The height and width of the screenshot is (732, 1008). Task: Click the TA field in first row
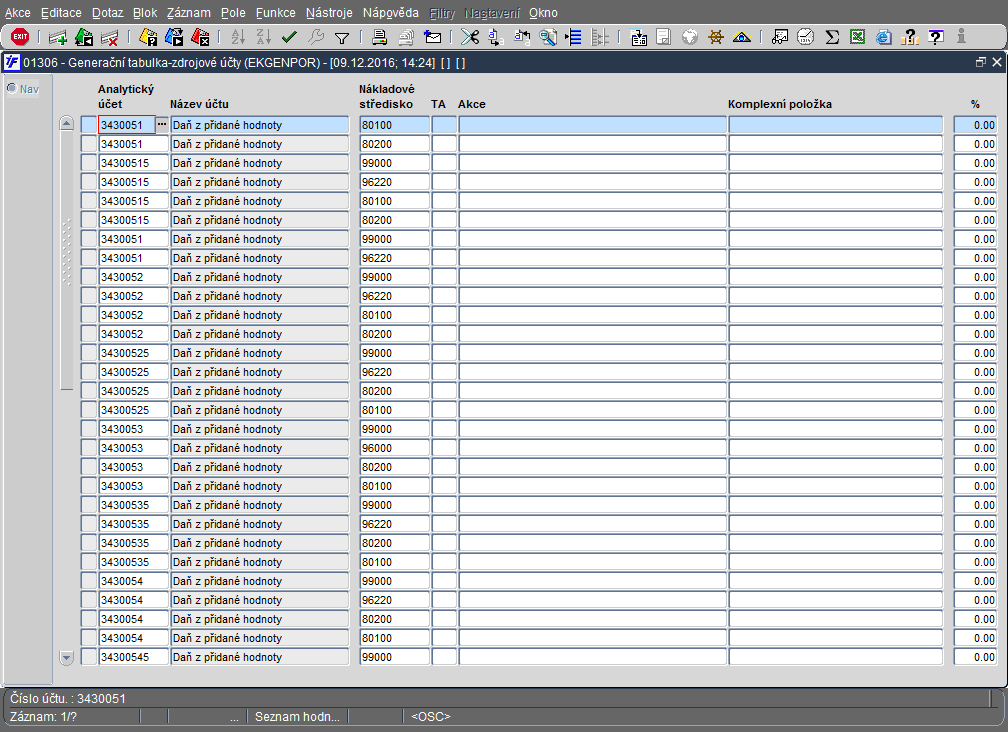click(x=444, y=125)
